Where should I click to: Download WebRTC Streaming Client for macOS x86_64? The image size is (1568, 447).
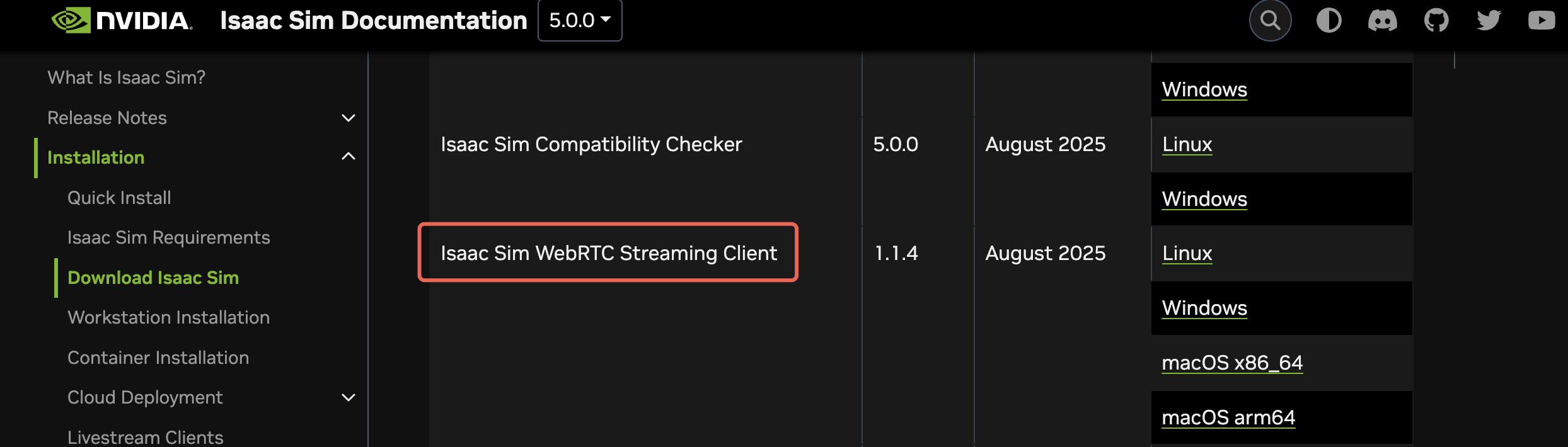pyautogui.click(x=1231, y=363)
